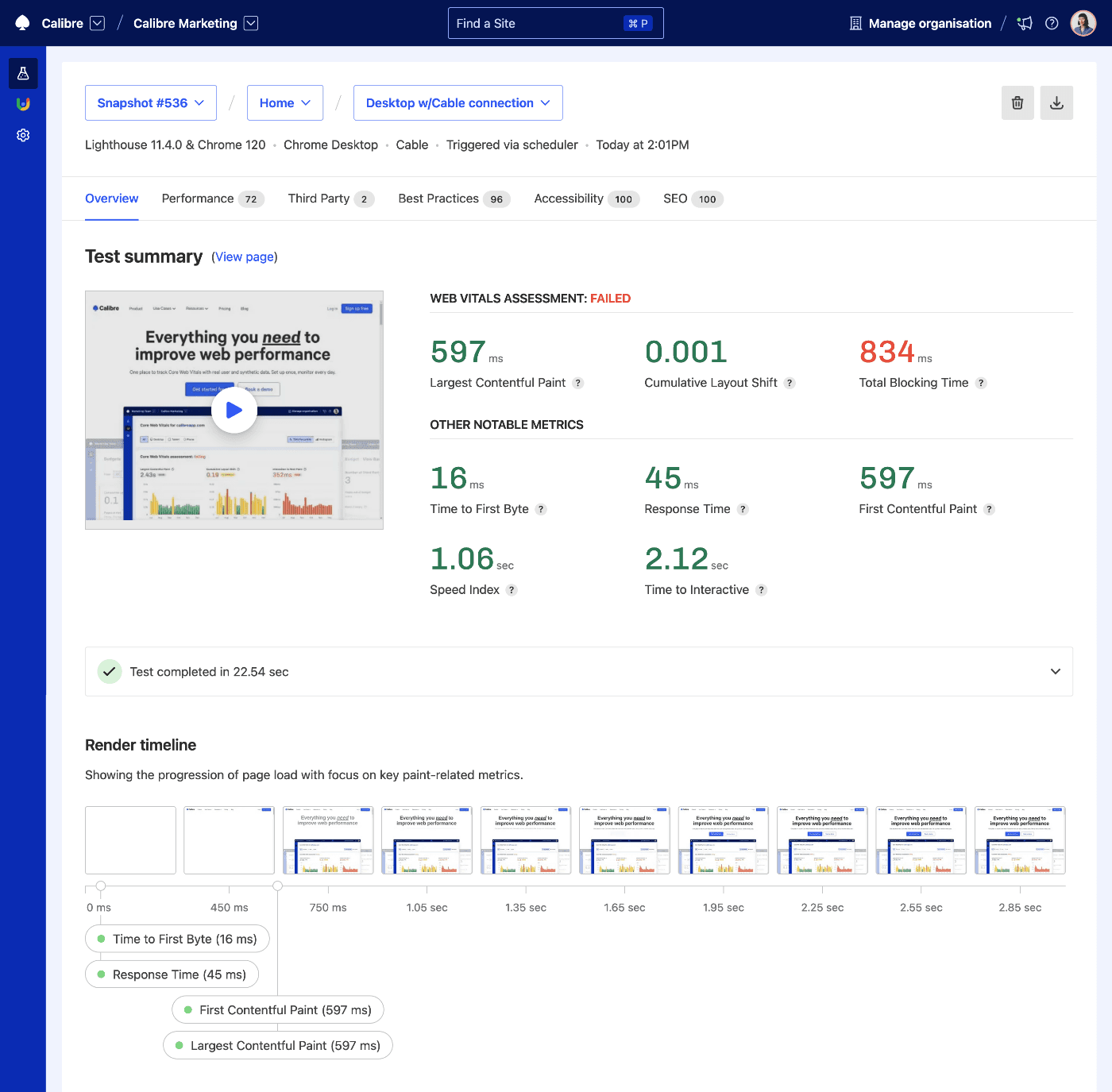
Task: Select the 1.35 sec render timeline frame
Action: click(525, 839)
